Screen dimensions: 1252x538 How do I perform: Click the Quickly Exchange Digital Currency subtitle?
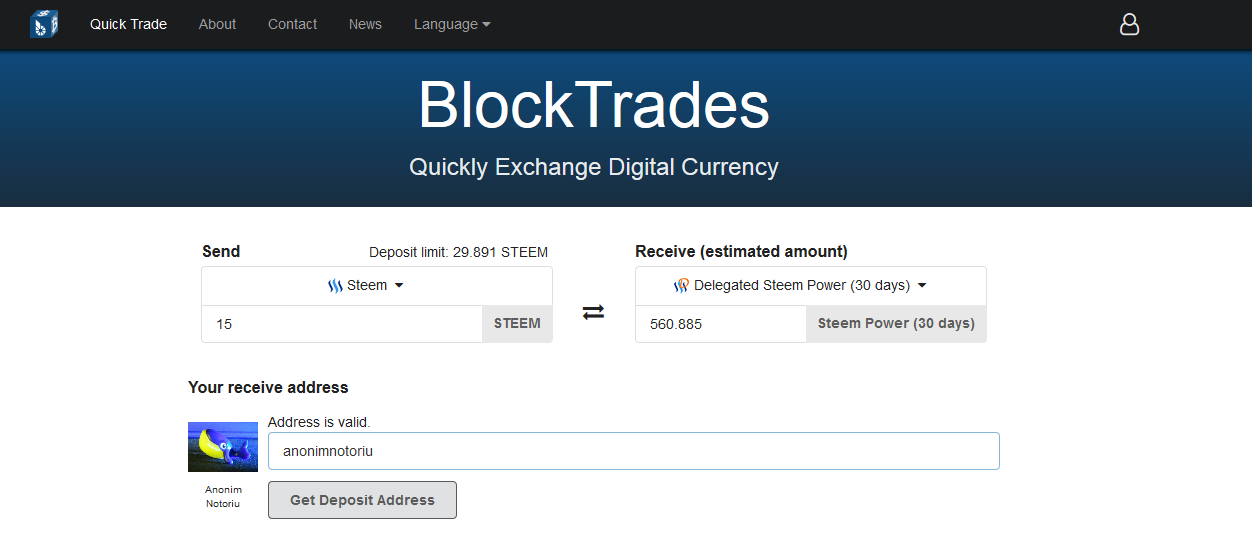pyautogui.click(x=594, y=167)
